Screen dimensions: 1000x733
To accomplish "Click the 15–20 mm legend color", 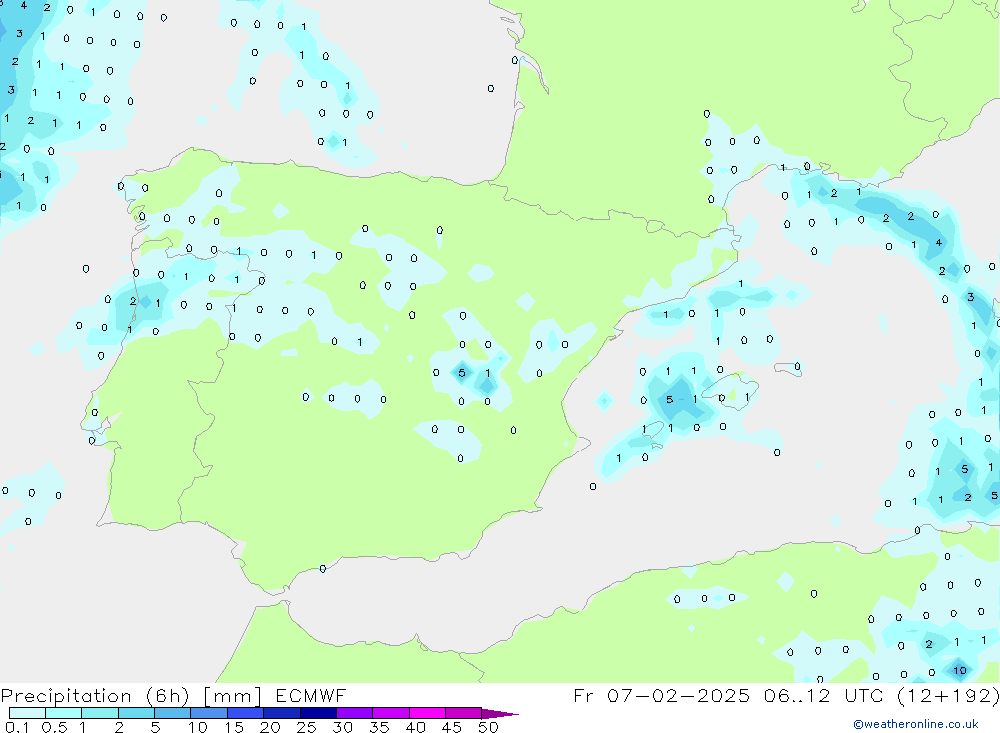I will (x=246, y=713).
